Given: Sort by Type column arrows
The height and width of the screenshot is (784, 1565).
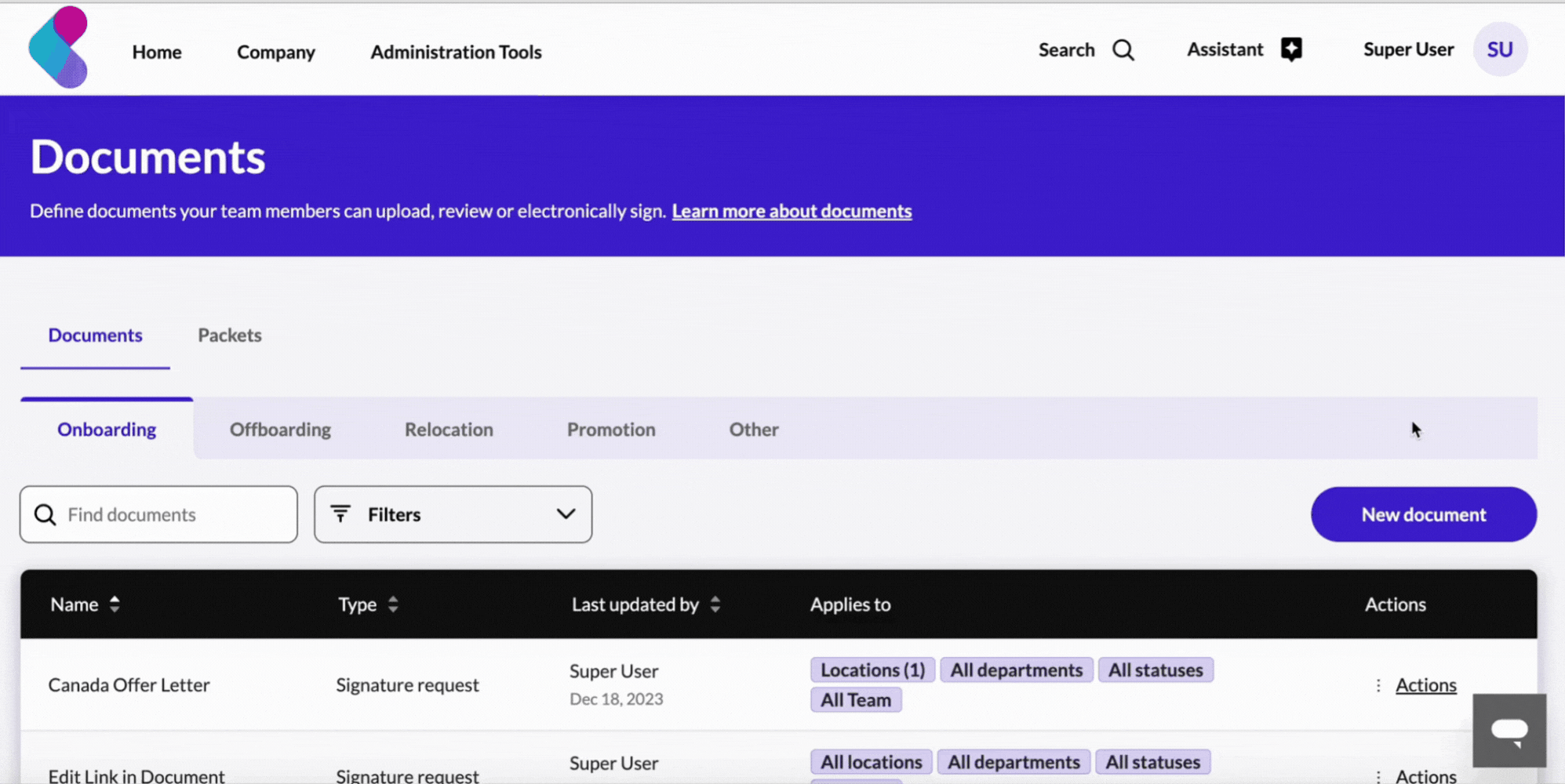Looking at the screenshot, I should 393,604.
